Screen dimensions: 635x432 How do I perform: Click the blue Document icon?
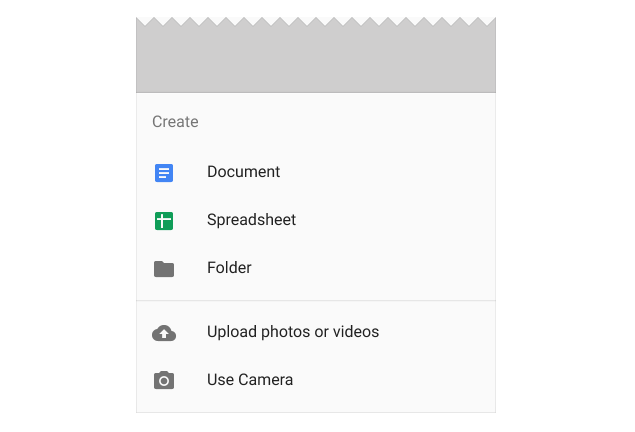(164, 173)
